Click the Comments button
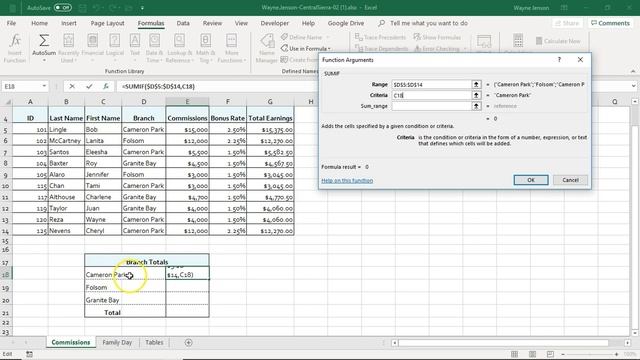 point(610,23)
